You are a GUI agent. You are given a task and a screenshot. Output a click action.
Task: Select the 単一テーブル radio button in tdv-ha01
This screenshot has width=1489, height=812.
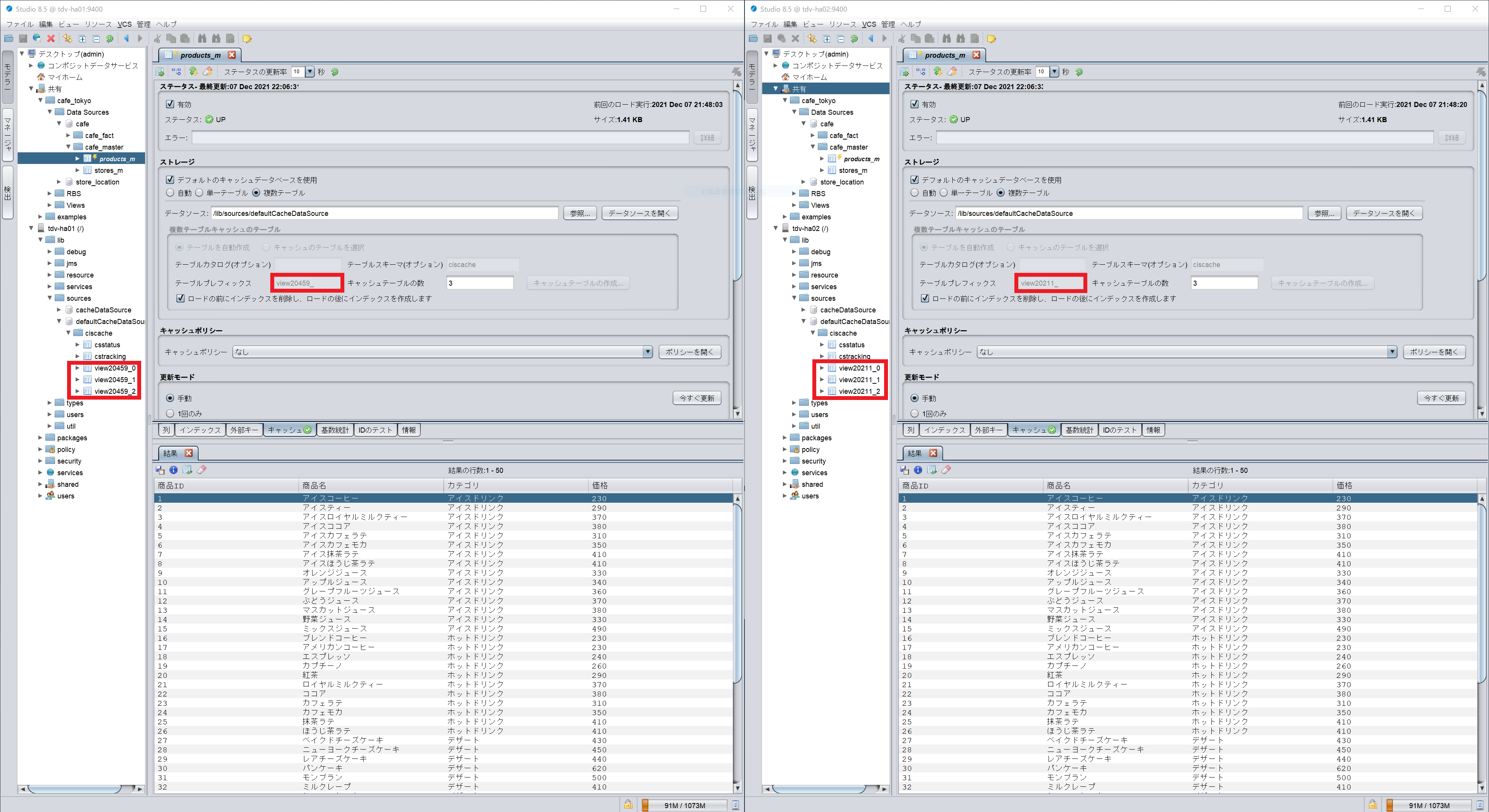(x=199, y=193)
